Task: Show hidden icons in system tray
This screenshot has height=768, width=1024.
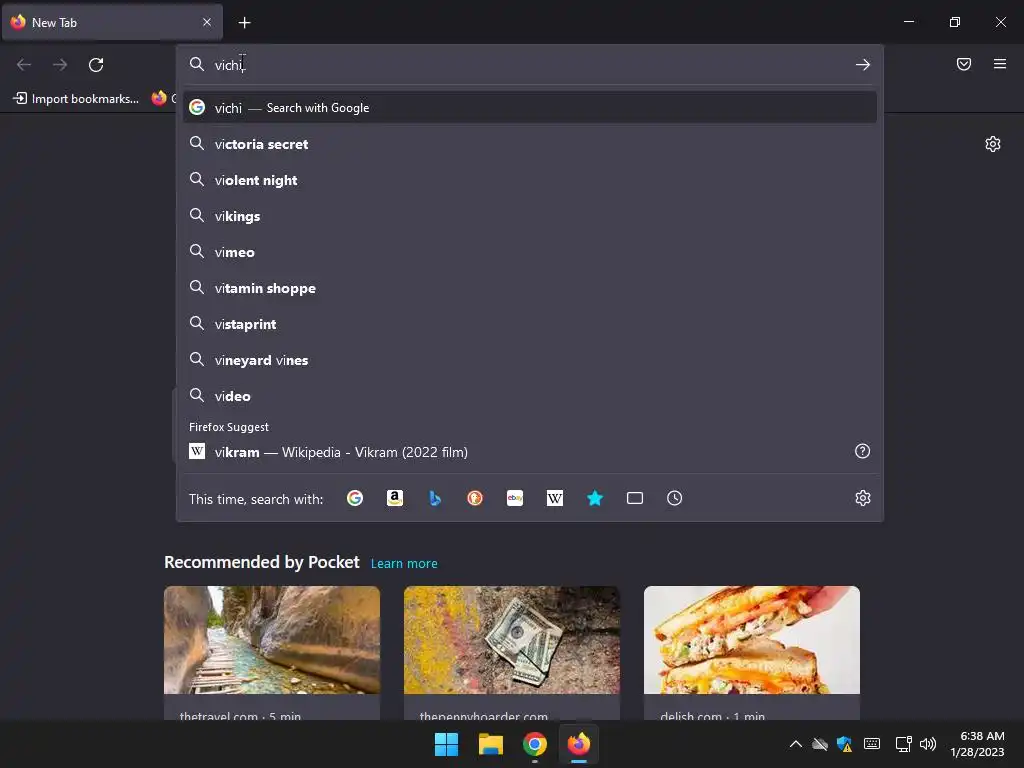Action: (x=795, y=744)
